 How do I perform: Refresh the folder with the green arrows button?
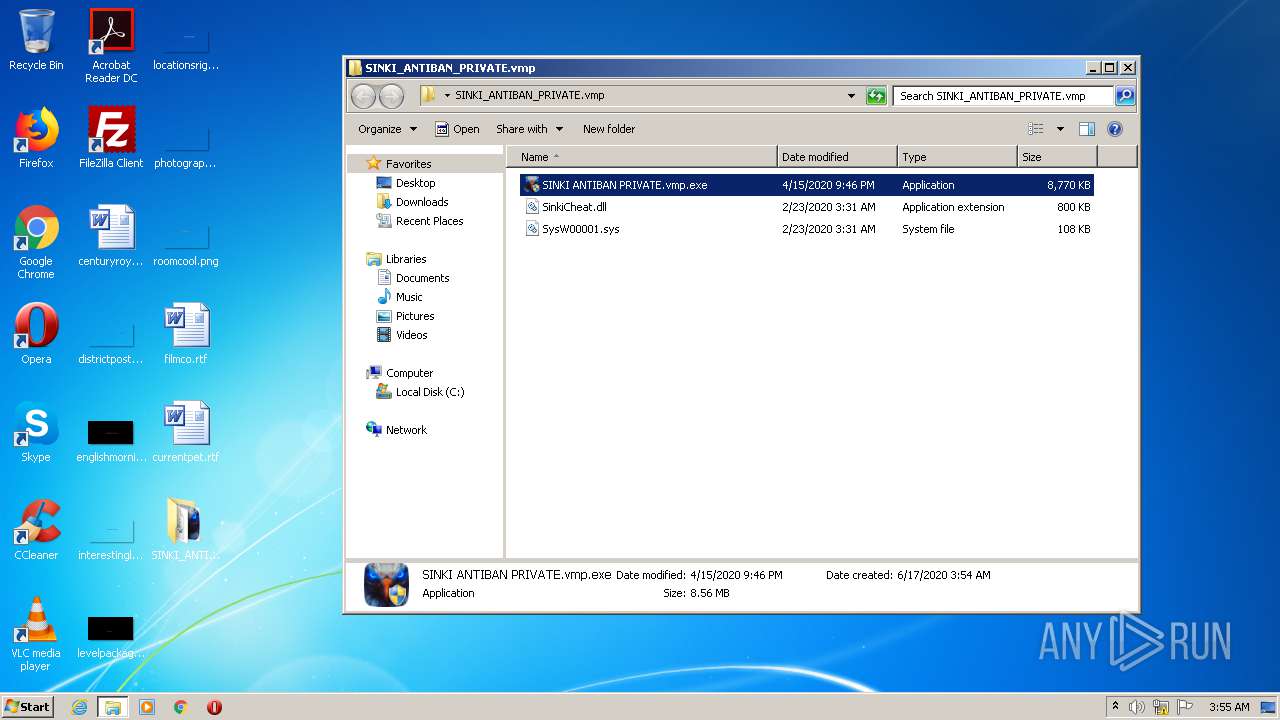(876, 96)
